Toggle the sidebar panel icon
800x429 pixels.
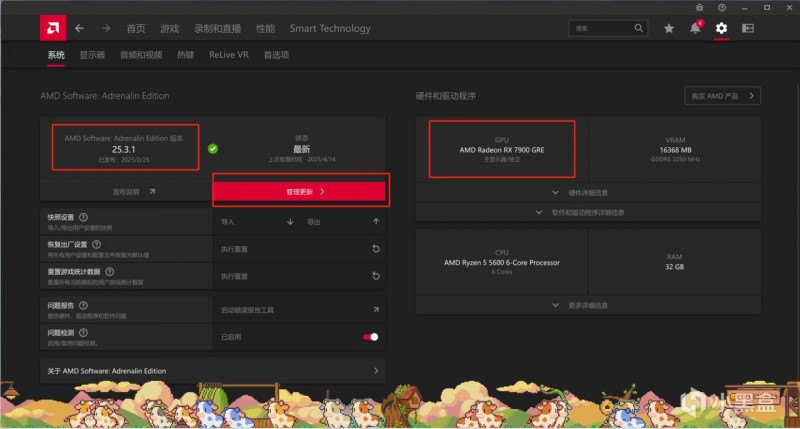(x=748, y=28)
